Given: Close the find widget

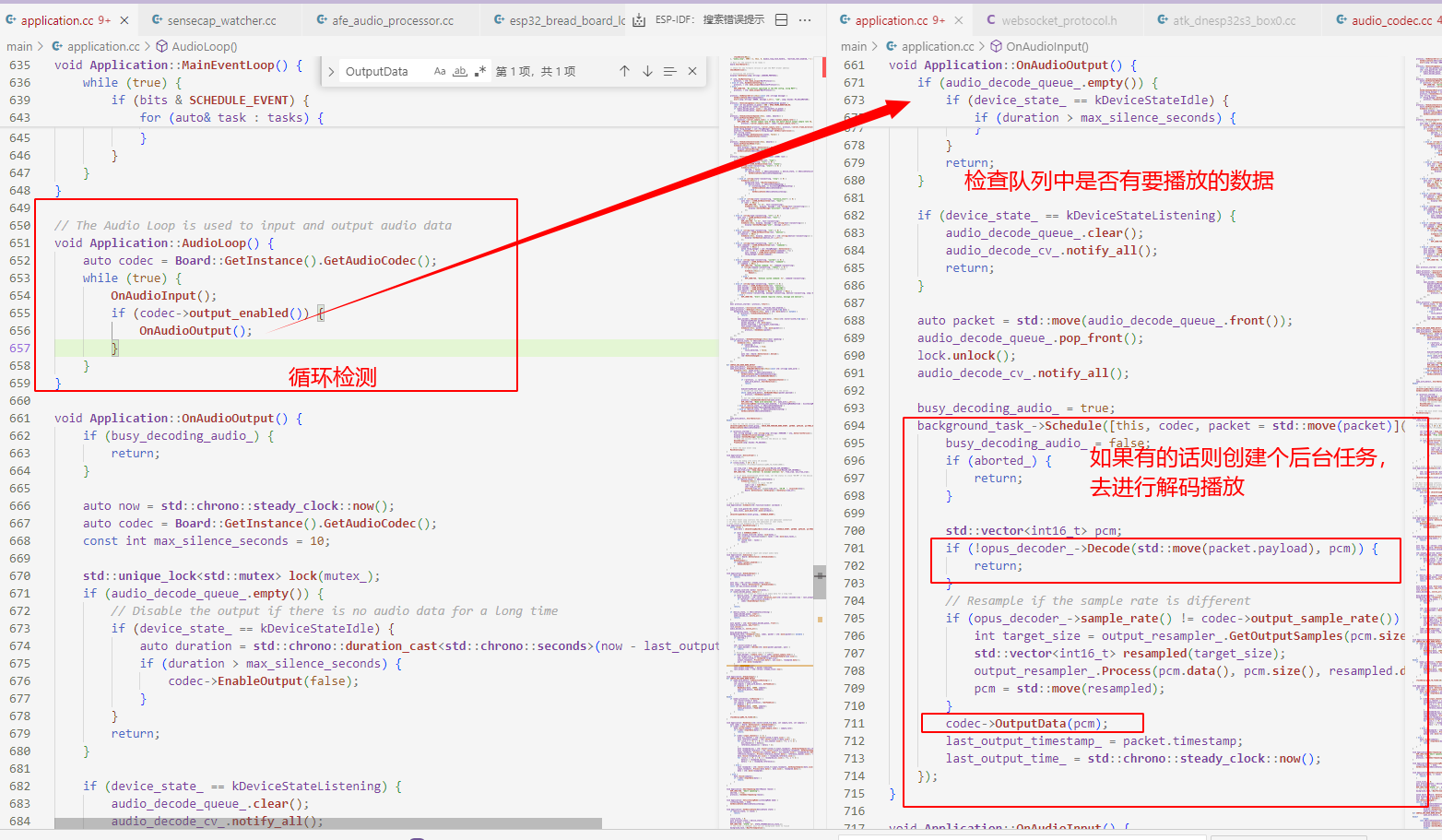Looking at the screenshot, I should (692, 71).
